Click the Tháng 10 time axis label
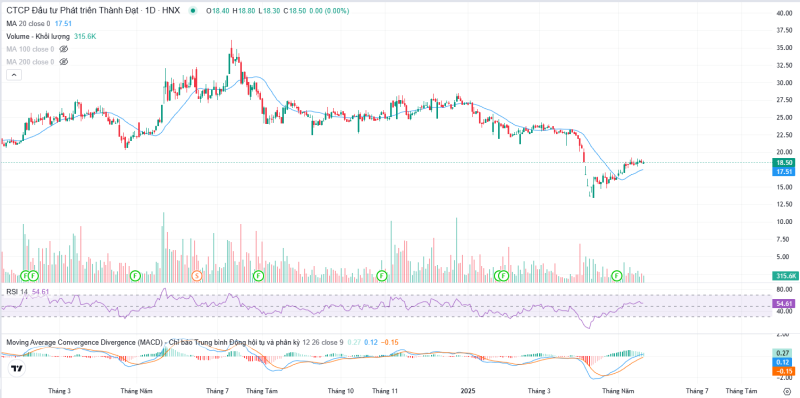The height and width of the screenshot is (398, 800). click(x=341, y=391)
